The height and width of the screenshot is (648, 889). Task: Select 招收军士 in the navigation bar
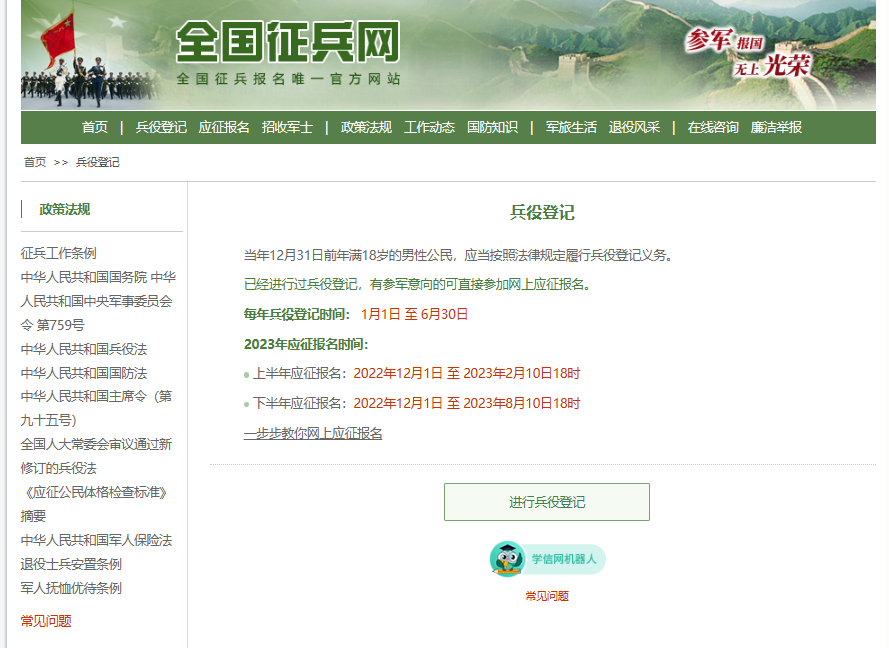point(287,127)
